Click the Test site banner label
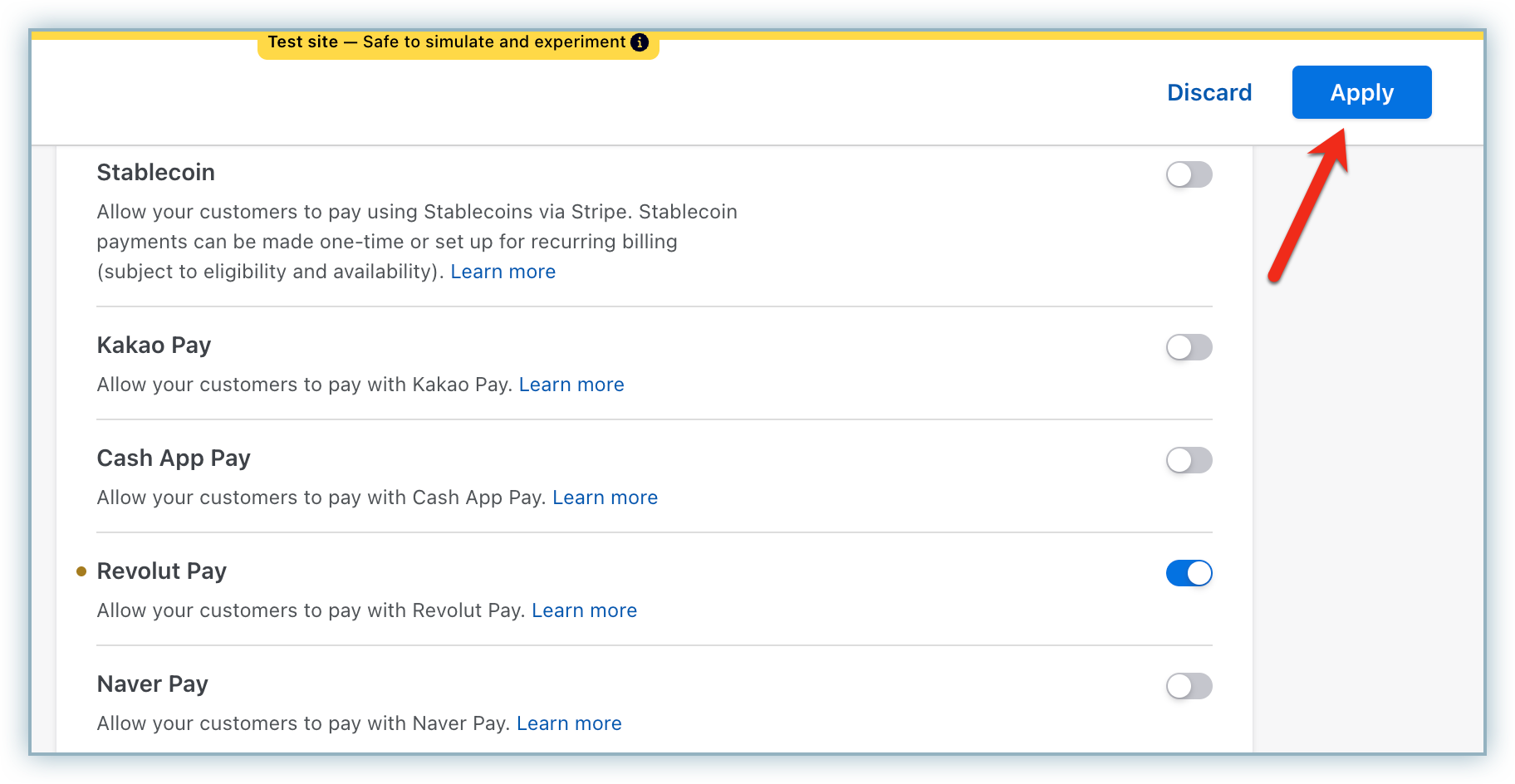The width and height of the screenshot is (1515, 784). coord(446,42)
